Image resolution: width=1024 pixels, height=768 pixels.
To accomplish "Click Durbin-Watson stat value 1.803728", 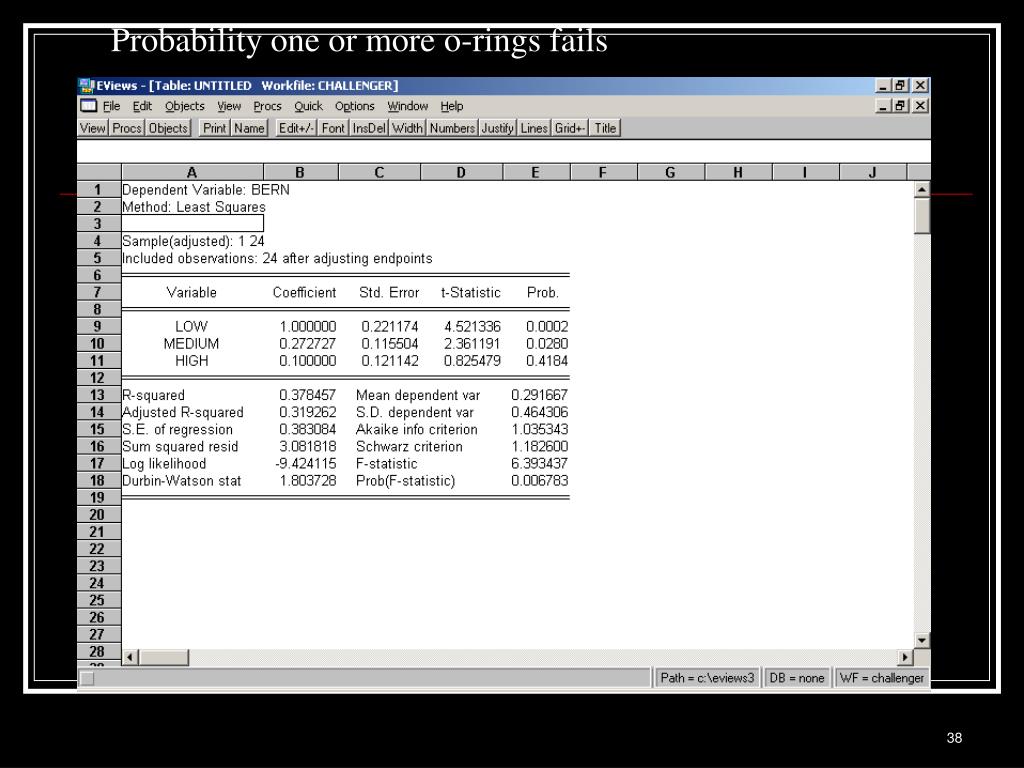I will tap(308, 481).
